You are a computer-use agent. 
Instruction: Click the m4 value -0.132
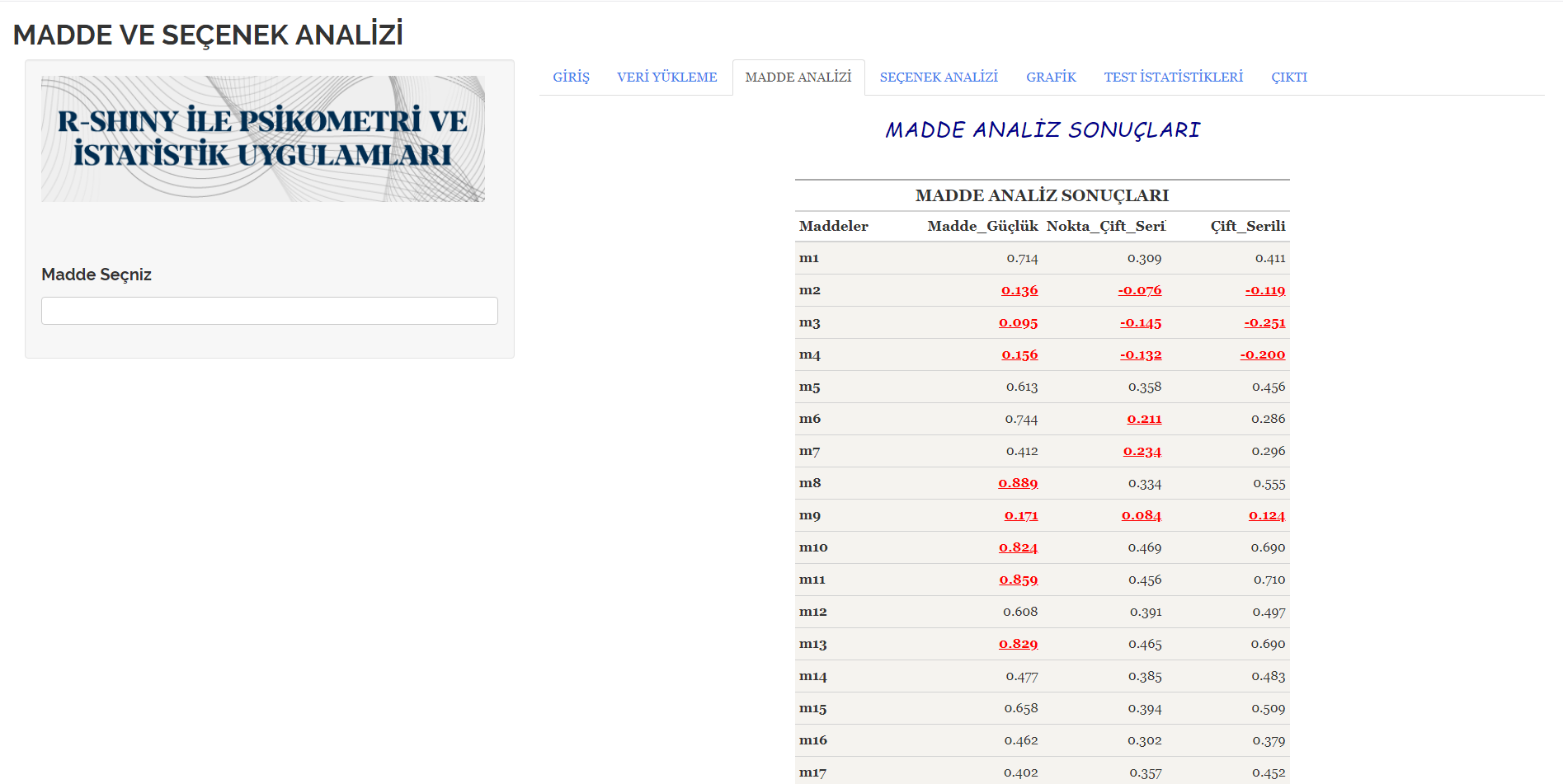point(1141,354)
